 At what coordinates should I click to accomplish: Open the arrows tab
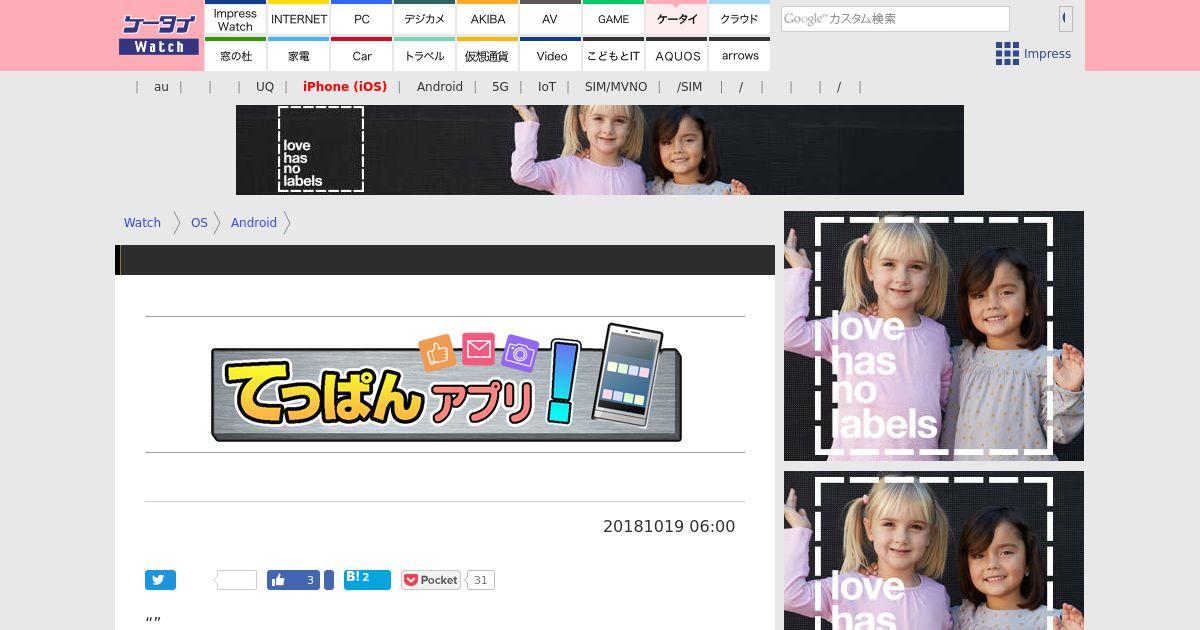[x=740, y=55]
